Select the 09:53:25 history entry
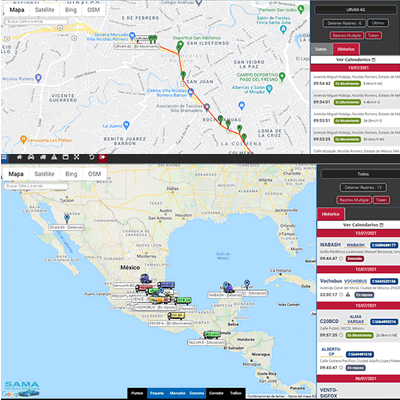This screenshot has height=400, width=400. coord(355,136)
